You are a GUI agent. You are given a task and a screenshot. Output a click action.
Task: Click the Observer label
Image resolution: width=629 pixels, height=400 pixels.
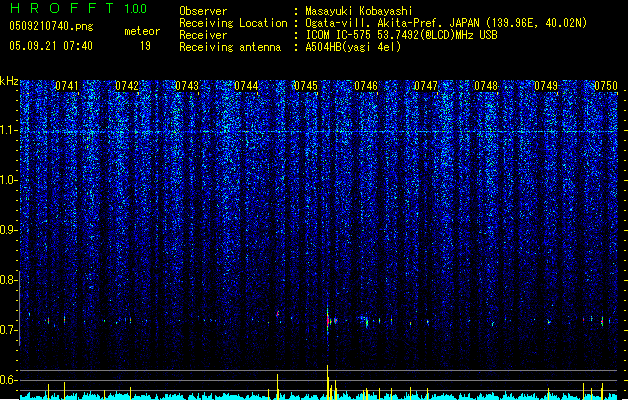click(203, 11)
